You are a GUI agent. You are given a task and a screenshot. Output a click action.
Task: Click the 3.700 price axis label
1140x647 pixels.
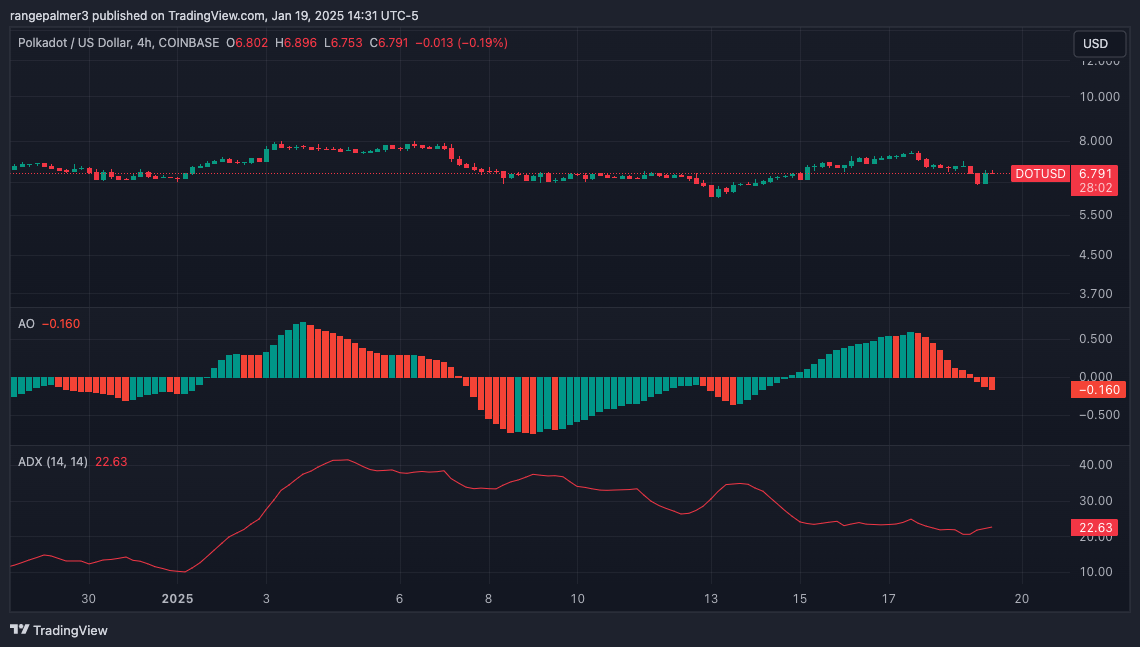1095,294
